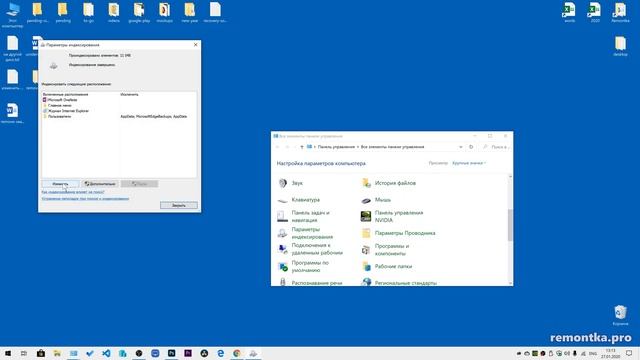Click the Изменить button in indexing dialog
The height and width of the screenshot is (360, 640).
tap(60, 184)
